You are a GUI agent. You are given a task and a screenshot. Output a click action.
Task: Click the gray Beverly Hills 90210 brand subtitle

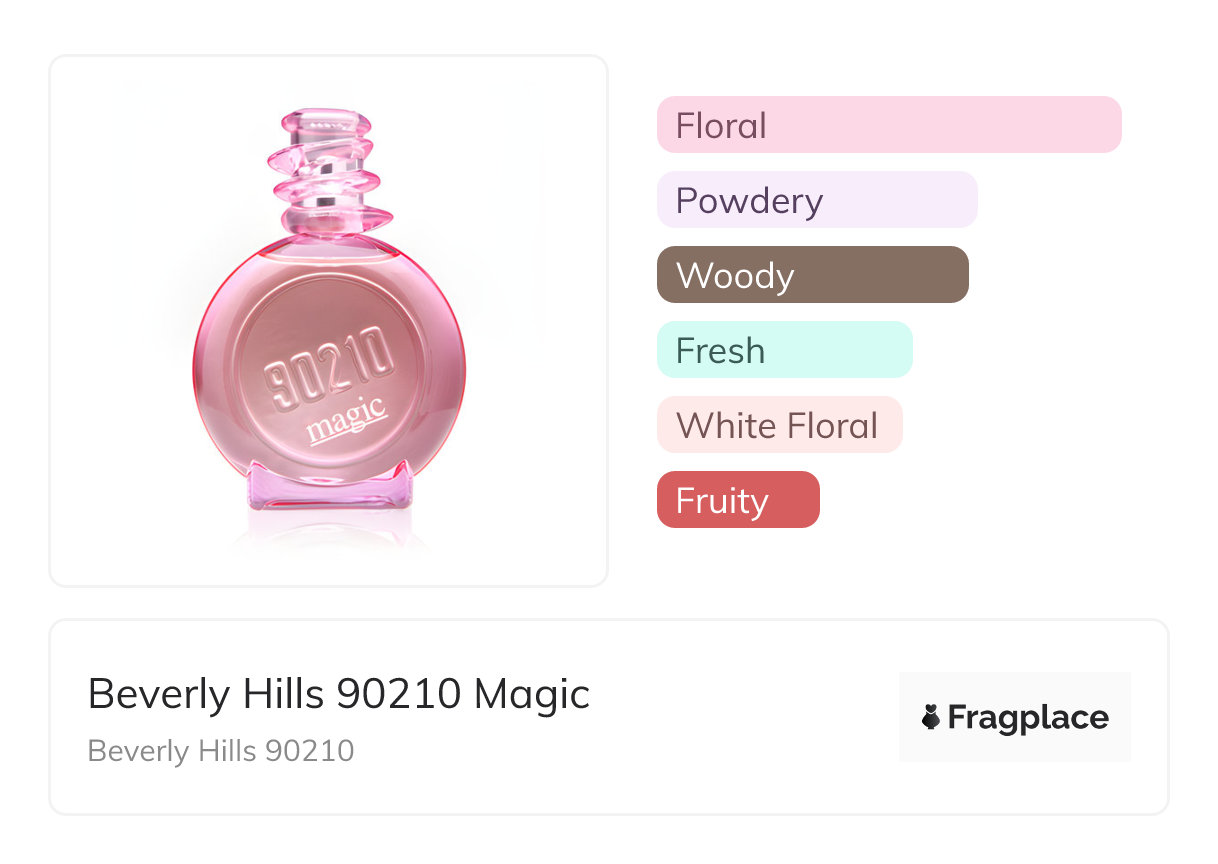click(x=220, y=750)
